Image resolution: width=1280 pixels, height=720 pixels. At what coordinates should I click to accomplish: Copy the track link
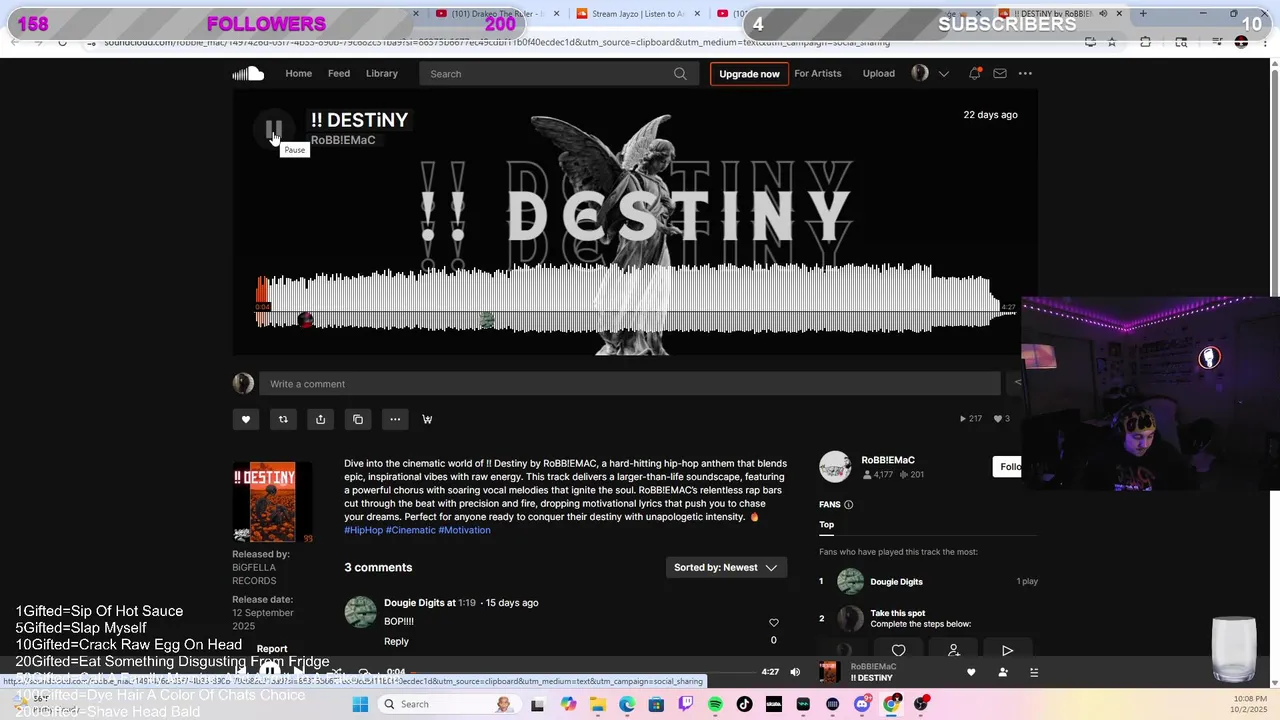358,419
